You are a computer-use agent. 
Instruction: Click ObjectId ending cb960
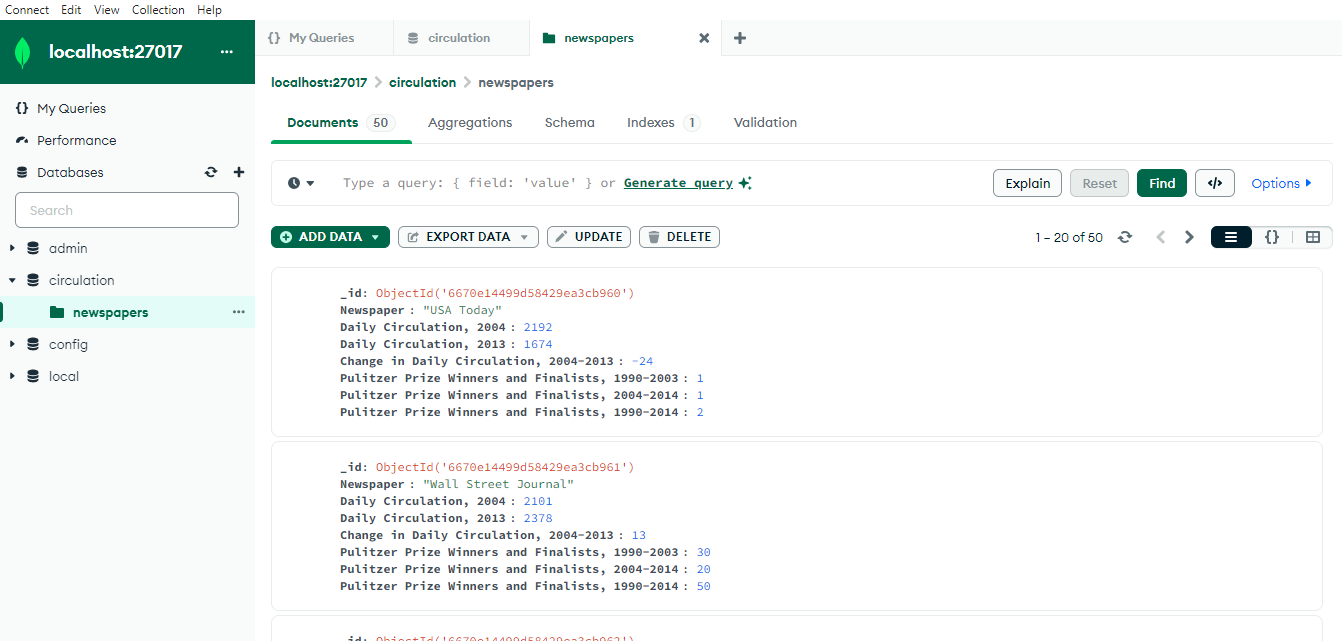pos(505,293)
